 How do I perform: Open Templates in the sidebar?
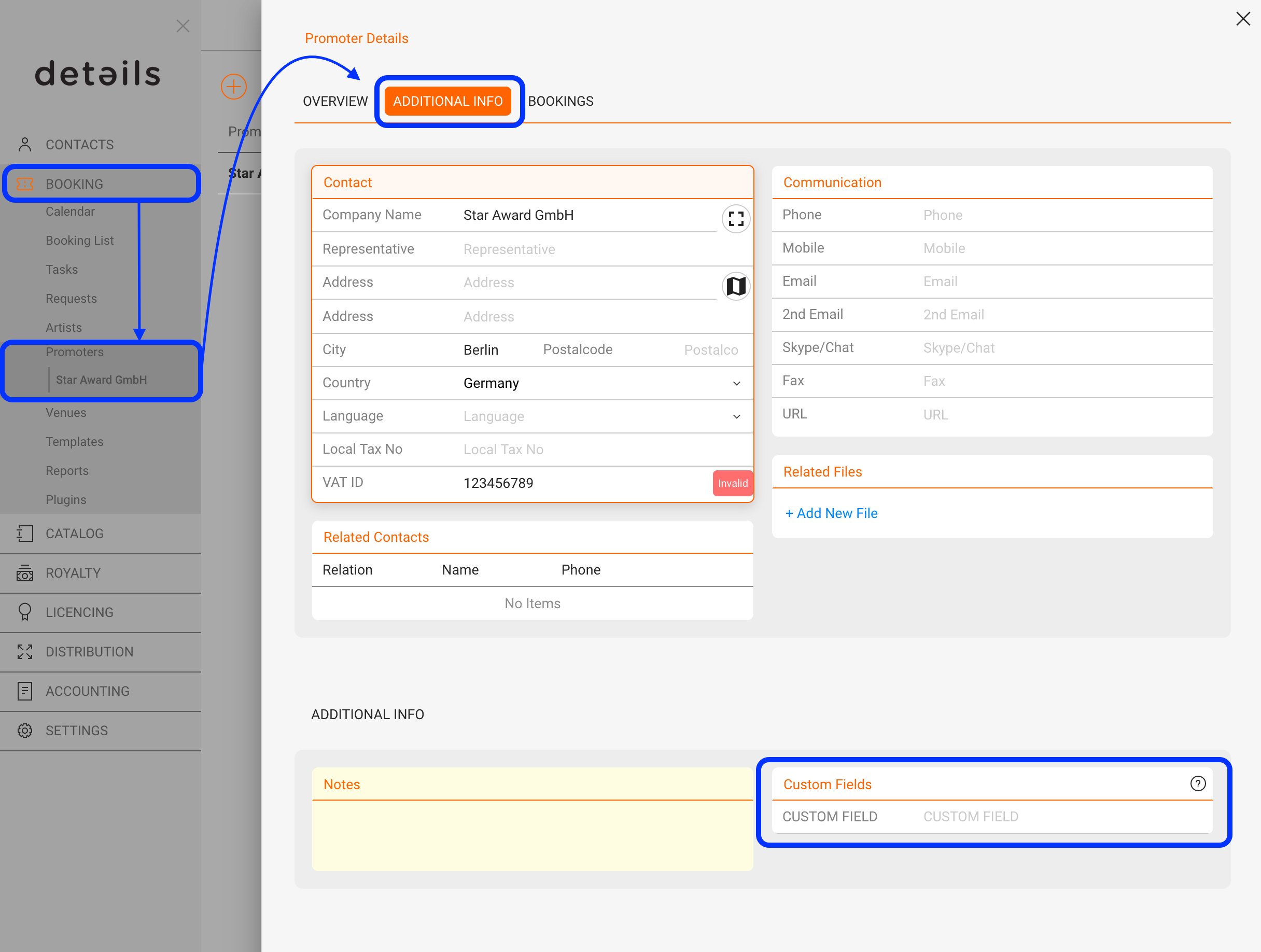tap(75, 442)
